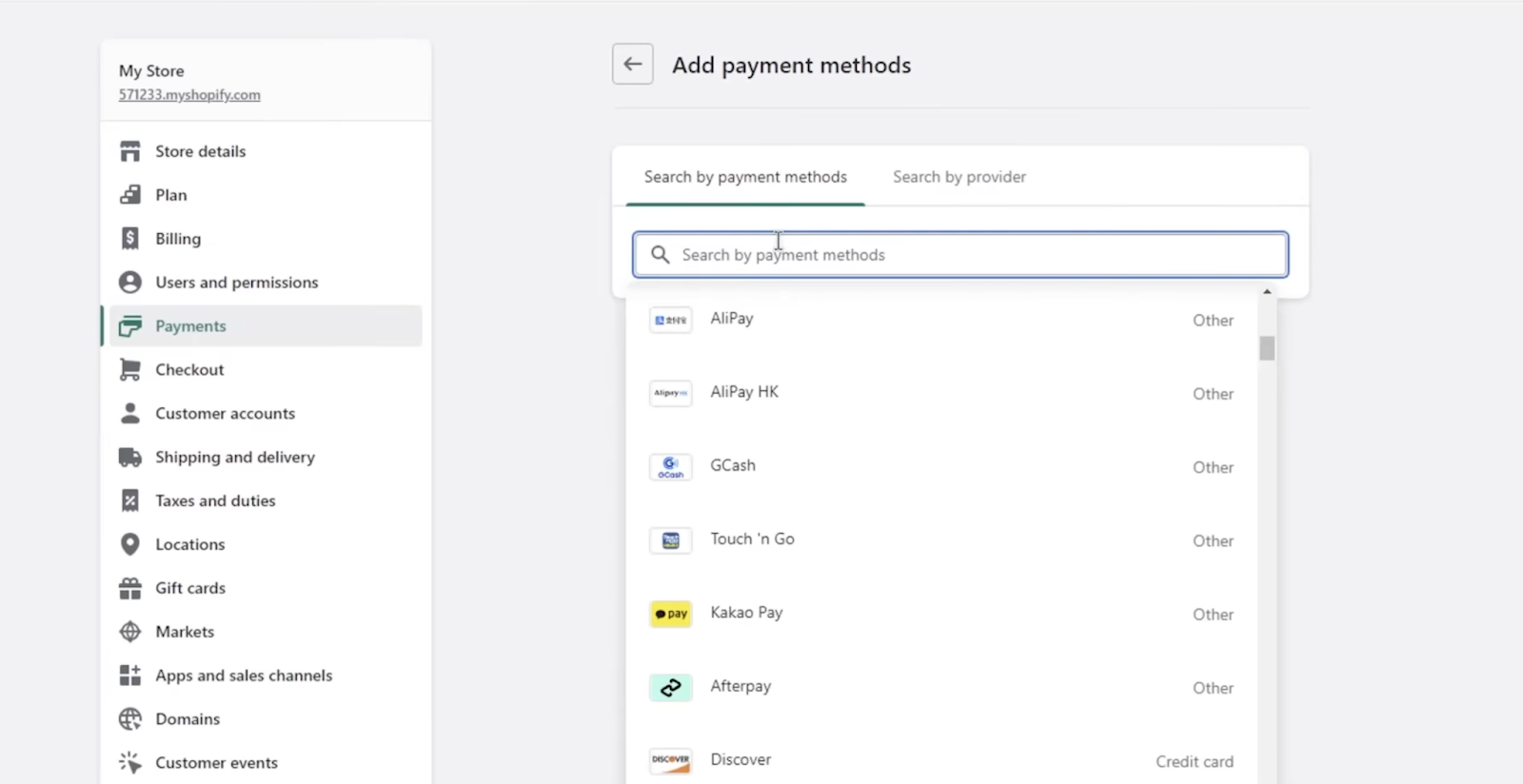Open Domains settings page

(x=266, y=719)
